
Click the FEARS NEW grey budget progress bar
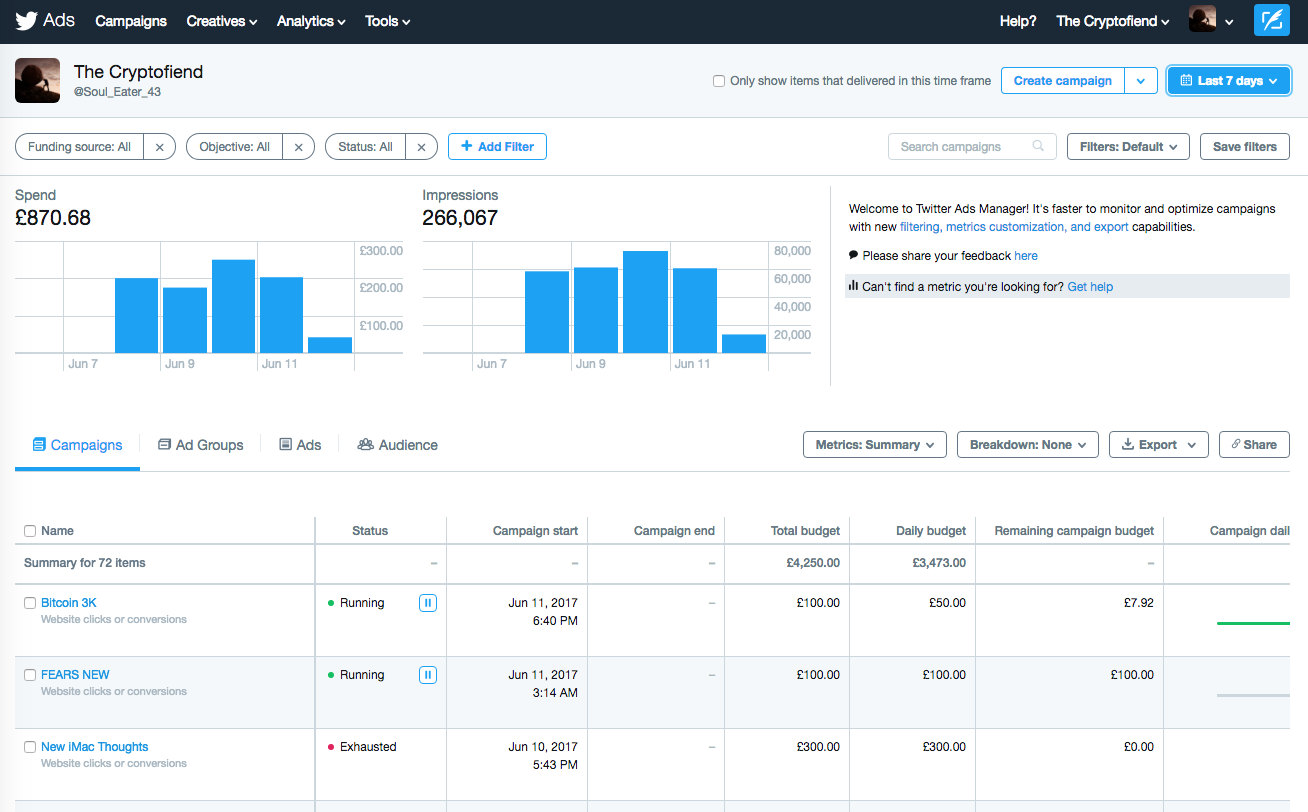(1253, 695)
